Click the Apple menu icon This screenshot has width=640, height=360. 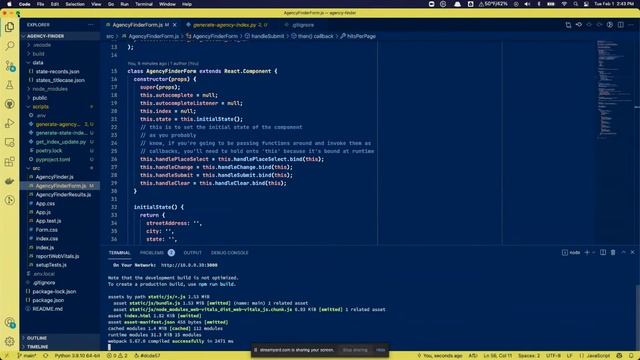point(9,4)
